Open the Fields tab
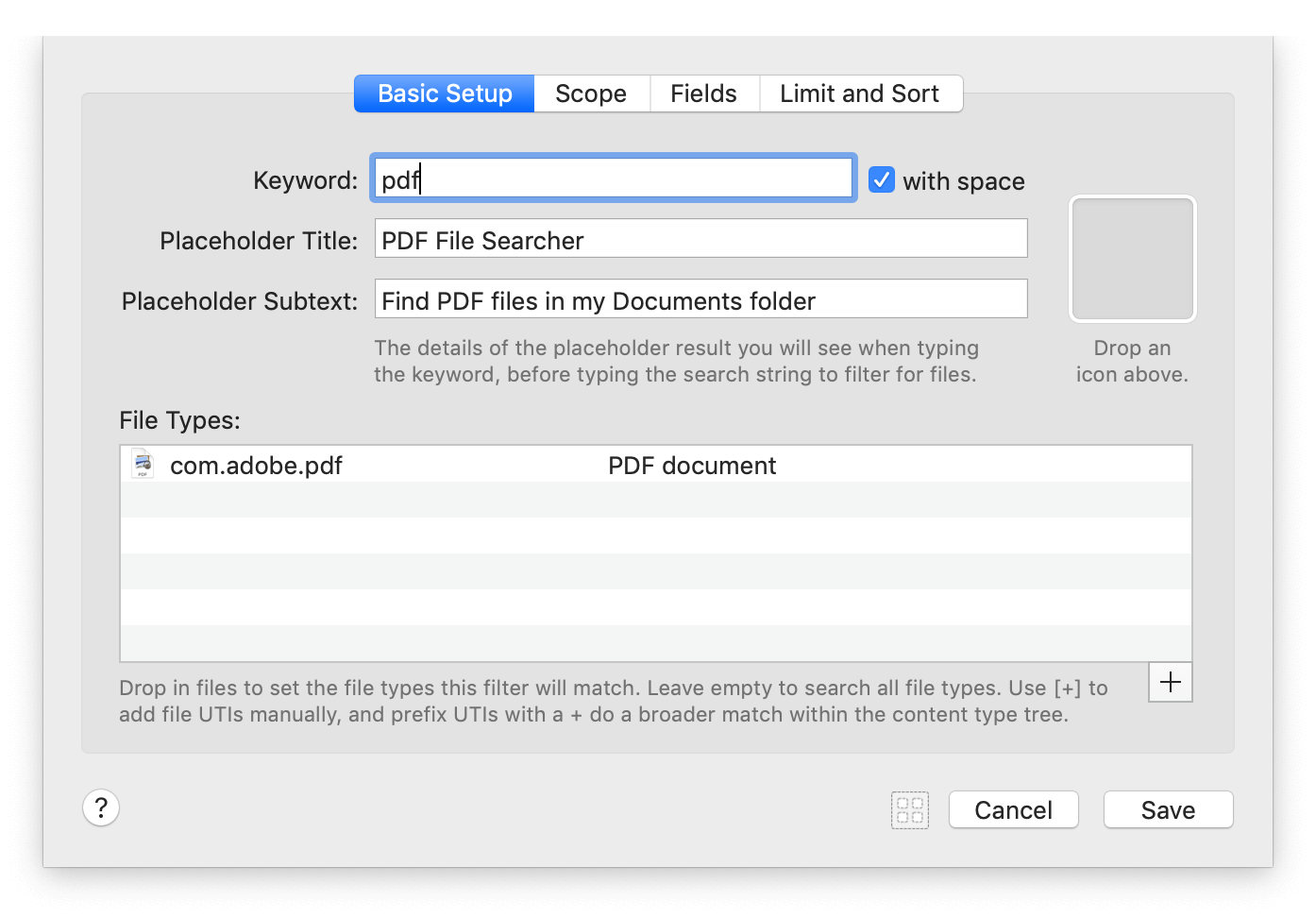This screenshot has height=918, width=1316. coord(703,93)
